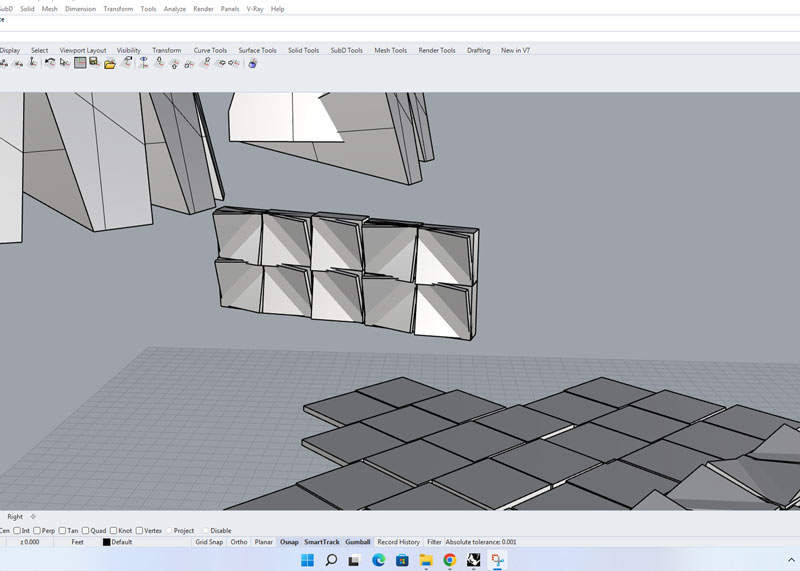
Task: Enable the Quad object snap checkbox
Action: pos(87,530)
